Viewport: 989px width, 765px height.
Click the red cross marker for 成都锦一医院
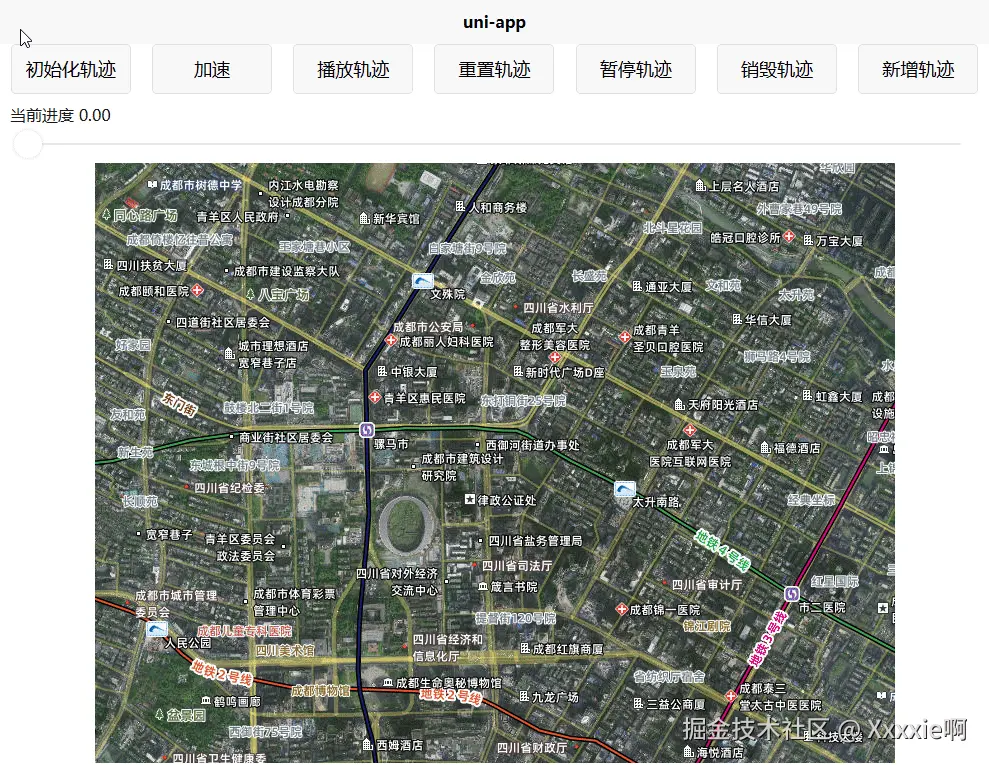tap(622, 609)
